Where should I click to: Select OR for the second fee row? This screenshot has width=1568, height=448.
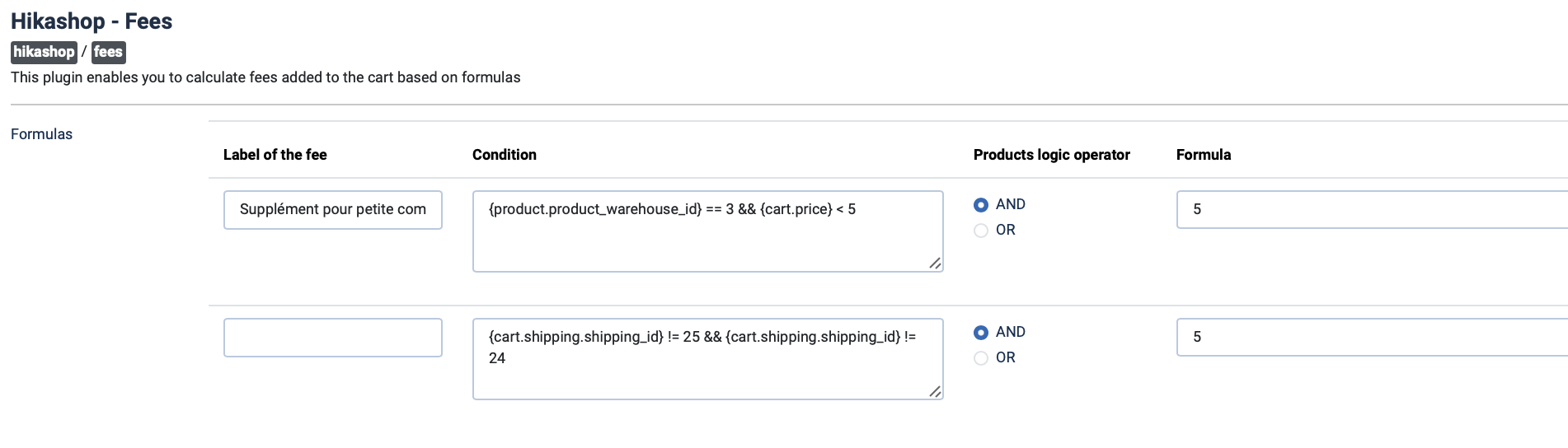click(981, 358)
